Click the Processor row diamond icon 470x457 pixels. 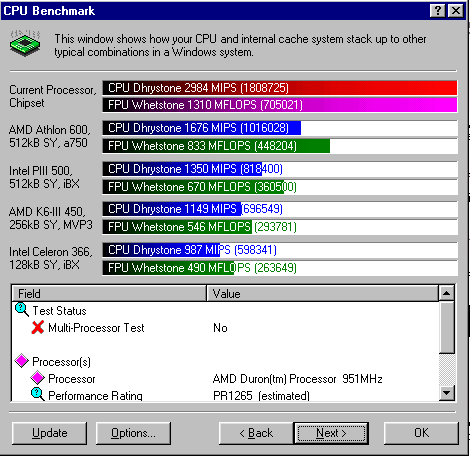click(x=37, y=378)
